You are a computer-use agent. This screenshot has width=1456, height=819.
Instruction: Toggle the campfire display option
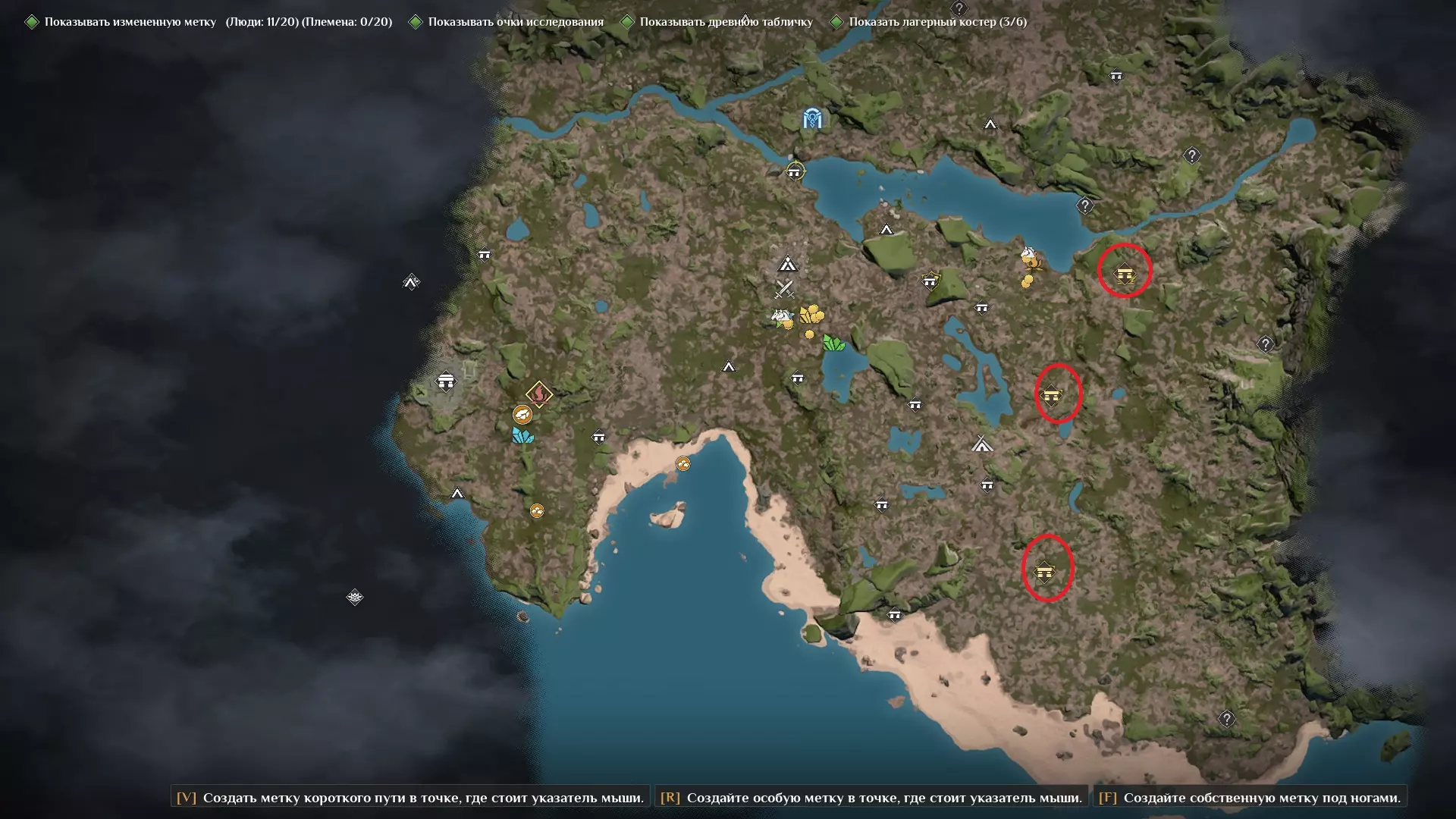[x=836, y=22]
